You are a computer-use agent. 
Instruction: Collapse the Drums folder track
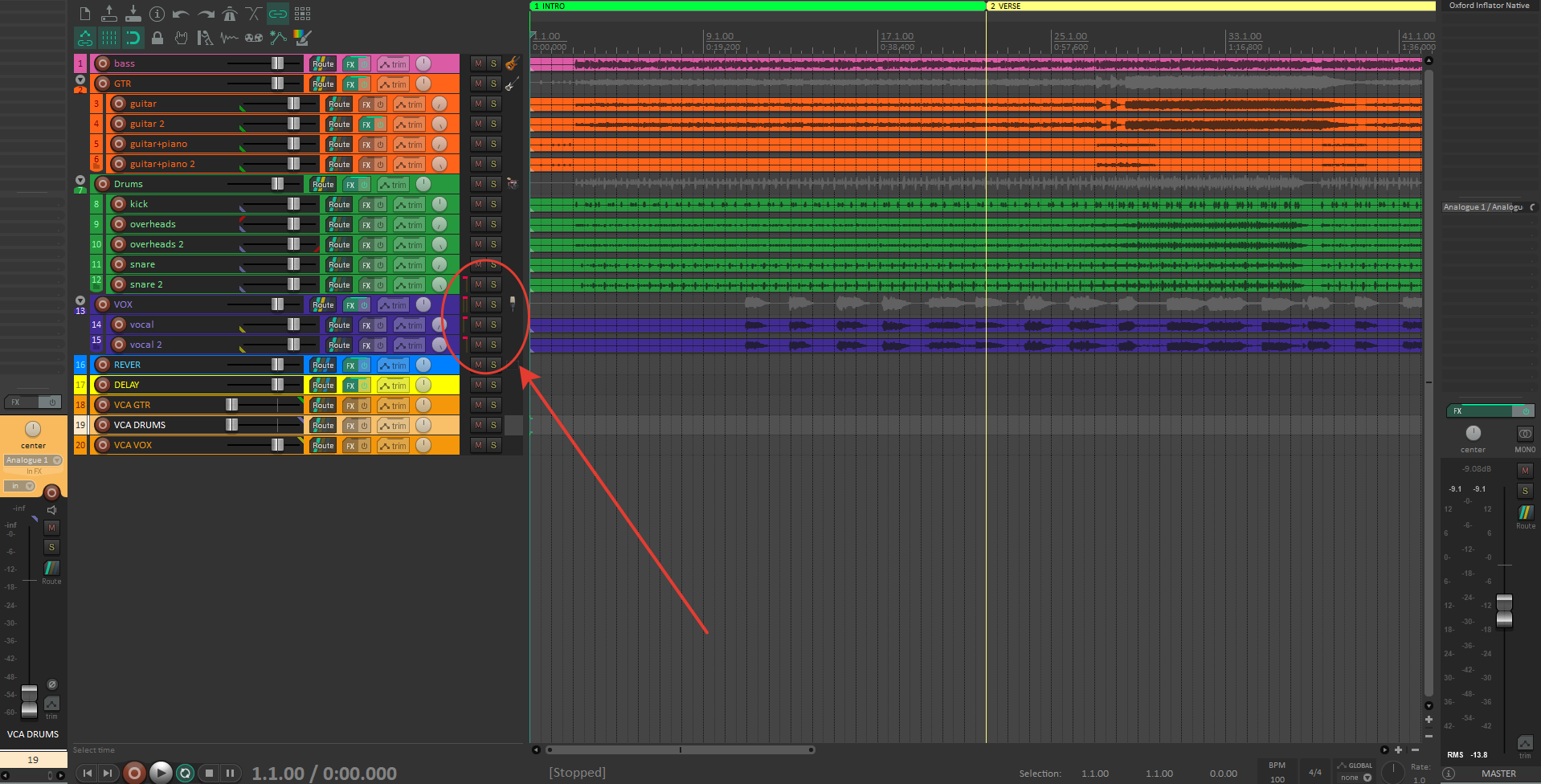click(x=80, y=180)
